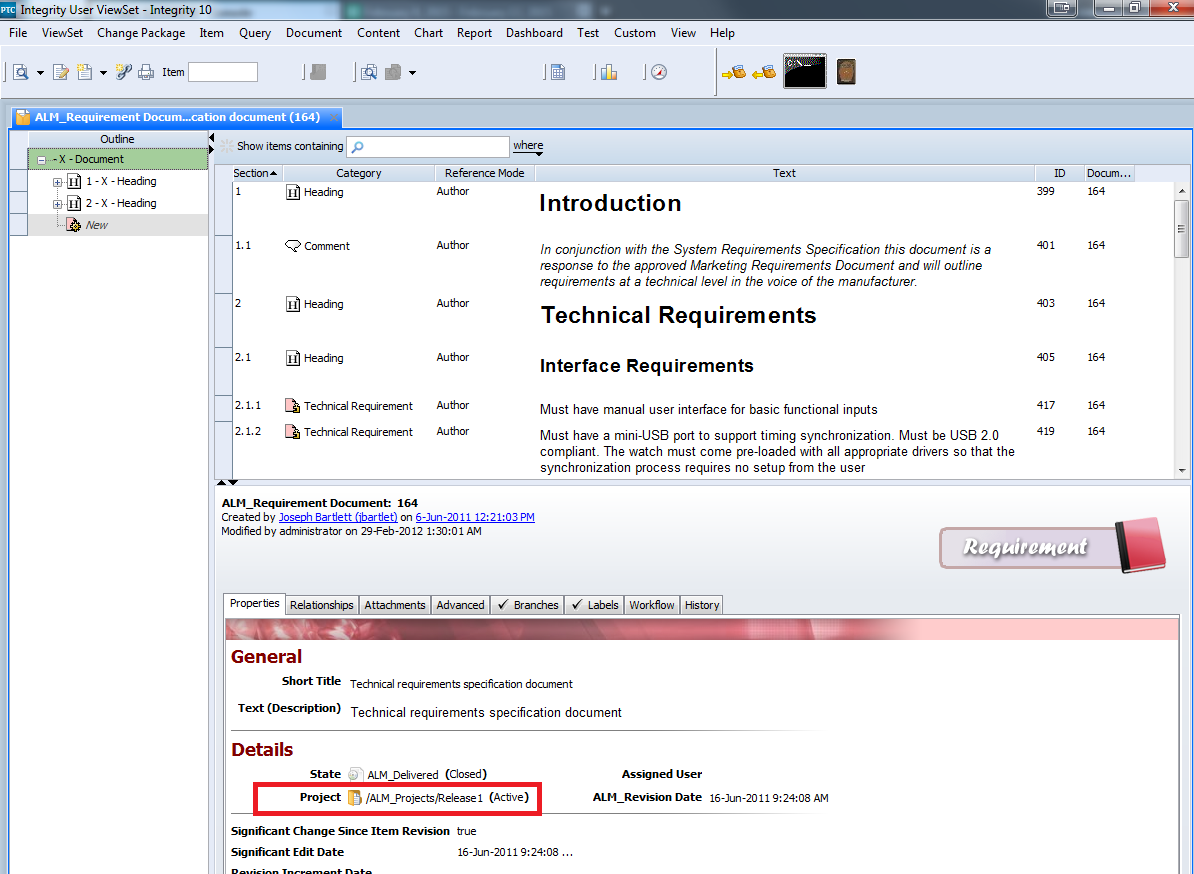Click Comment speech bubble icon in row 1.1
The height and width of the screenshot is (874, 1194).
(x=292, y=246)
